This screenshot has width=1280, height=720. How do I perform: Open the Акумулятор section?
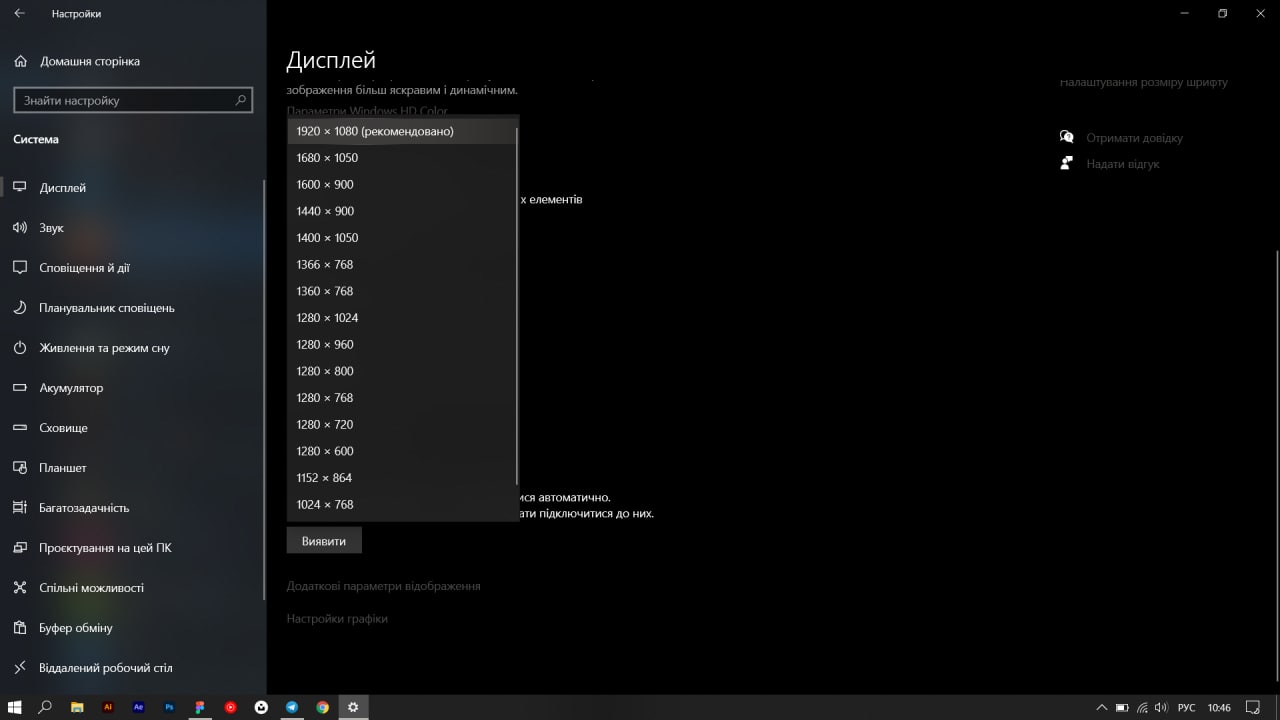coord(133,388)
